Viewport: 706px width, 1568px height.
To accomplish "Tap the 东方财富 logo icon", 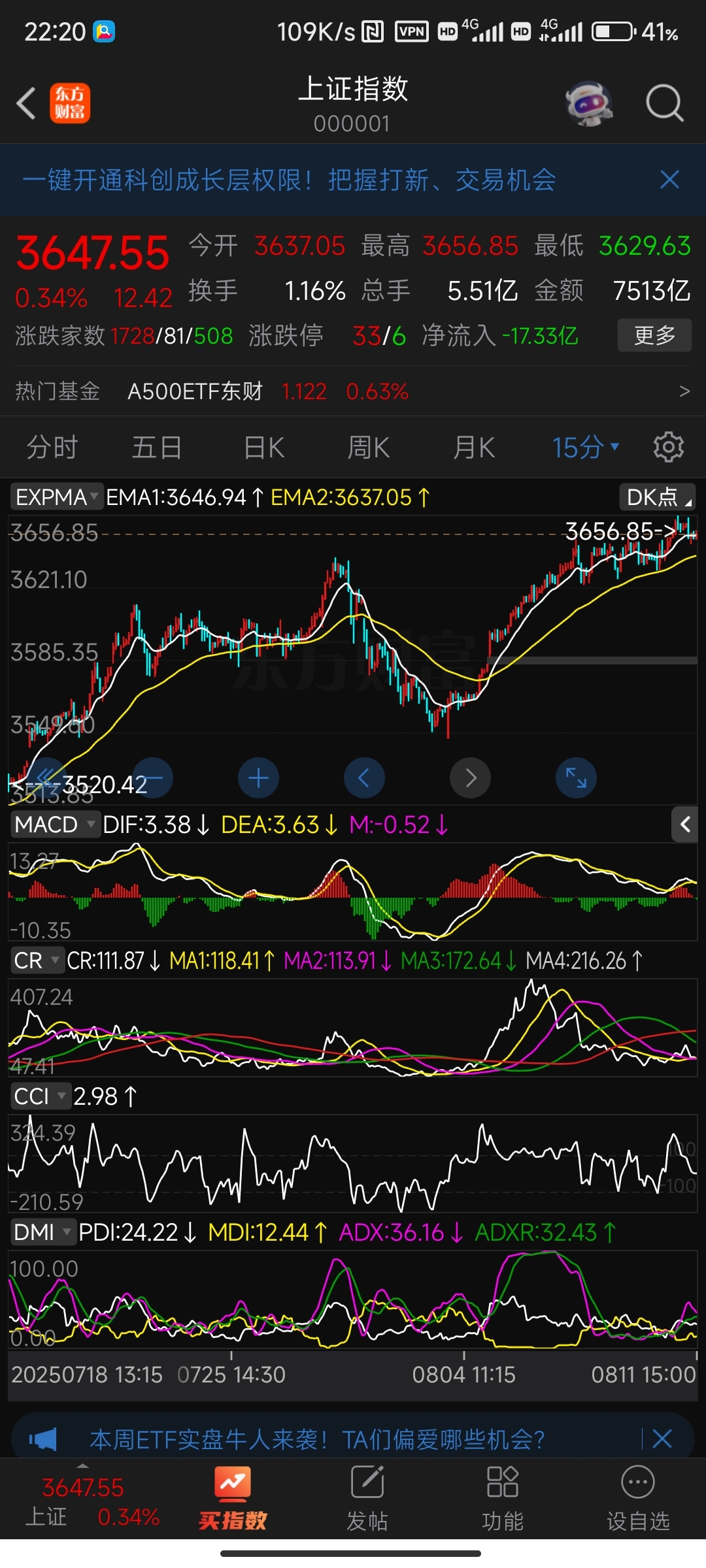I will tap(70, 103).
